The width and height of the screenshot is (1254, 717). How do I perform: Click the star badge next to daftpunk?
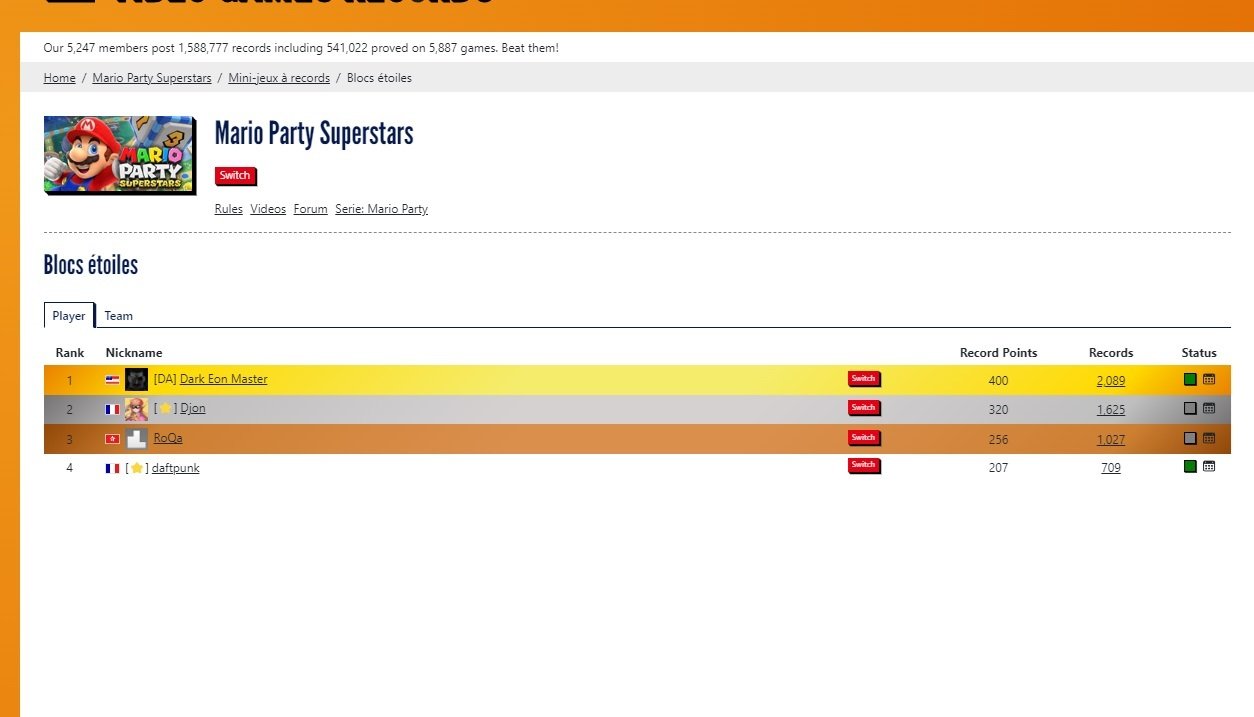click(x=137, y=468)
